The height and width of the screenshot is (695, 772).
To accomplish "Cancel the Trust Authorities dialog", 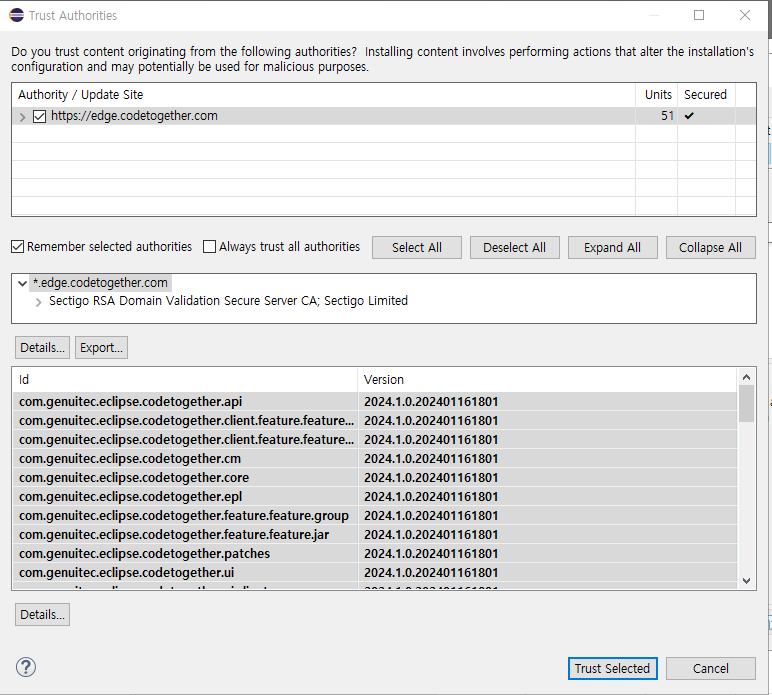I will pos(710,668).
